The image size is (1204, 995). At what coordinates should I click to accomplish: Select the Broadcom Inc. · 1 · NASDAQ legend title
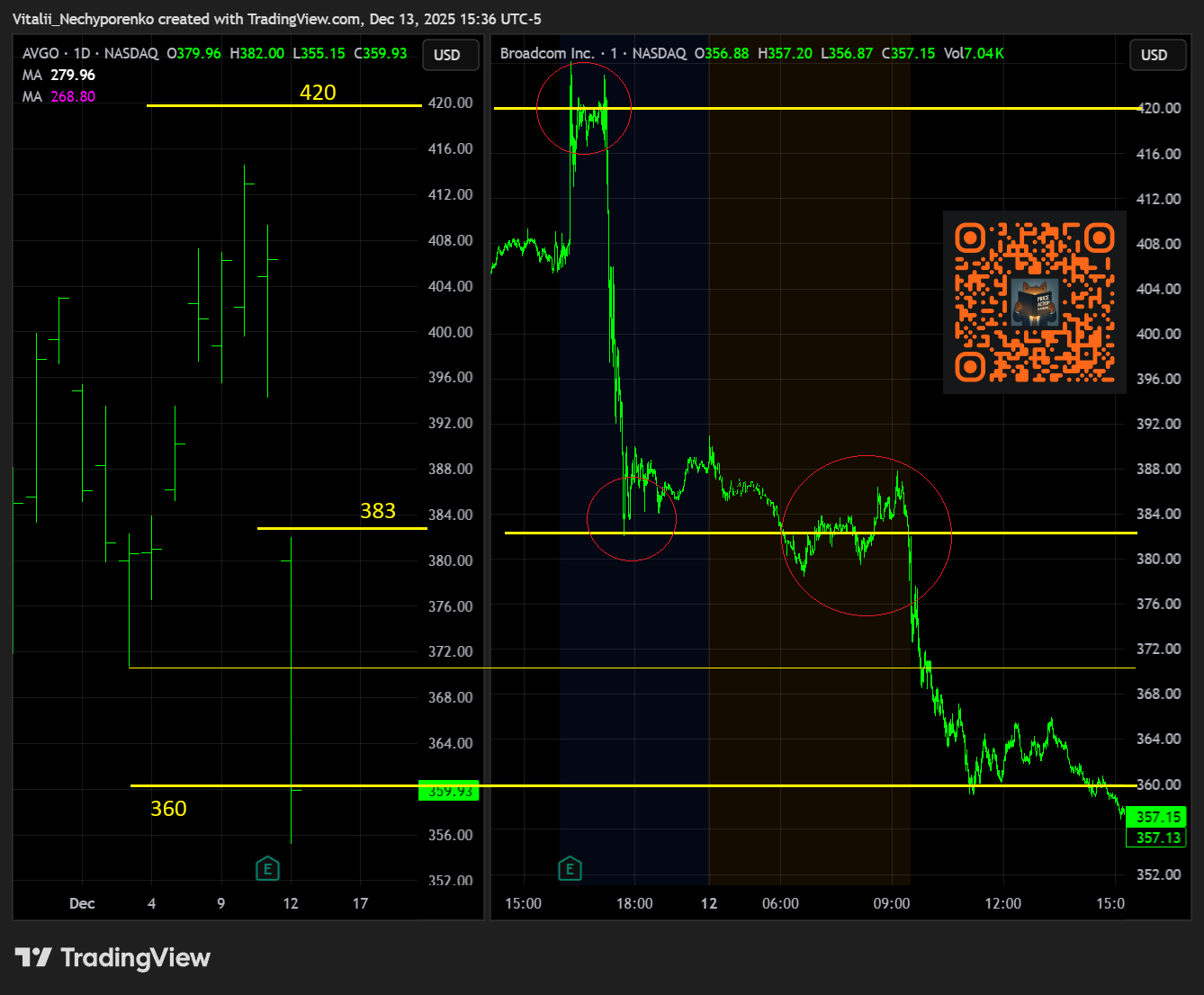point(593,53)
